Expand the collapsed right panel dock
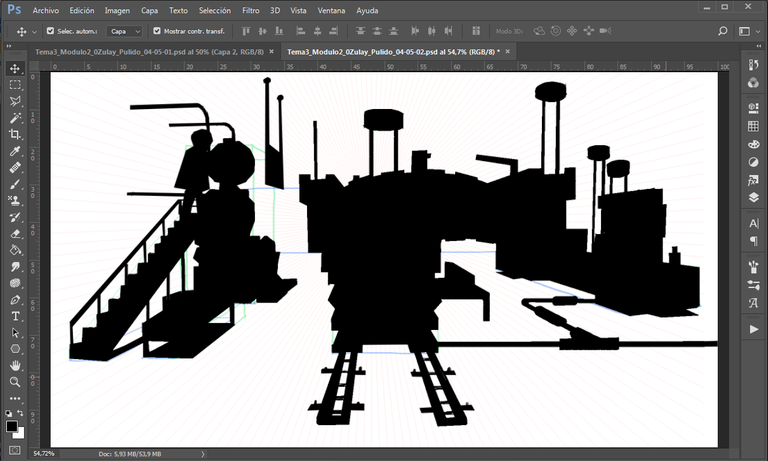 point(758,46)
